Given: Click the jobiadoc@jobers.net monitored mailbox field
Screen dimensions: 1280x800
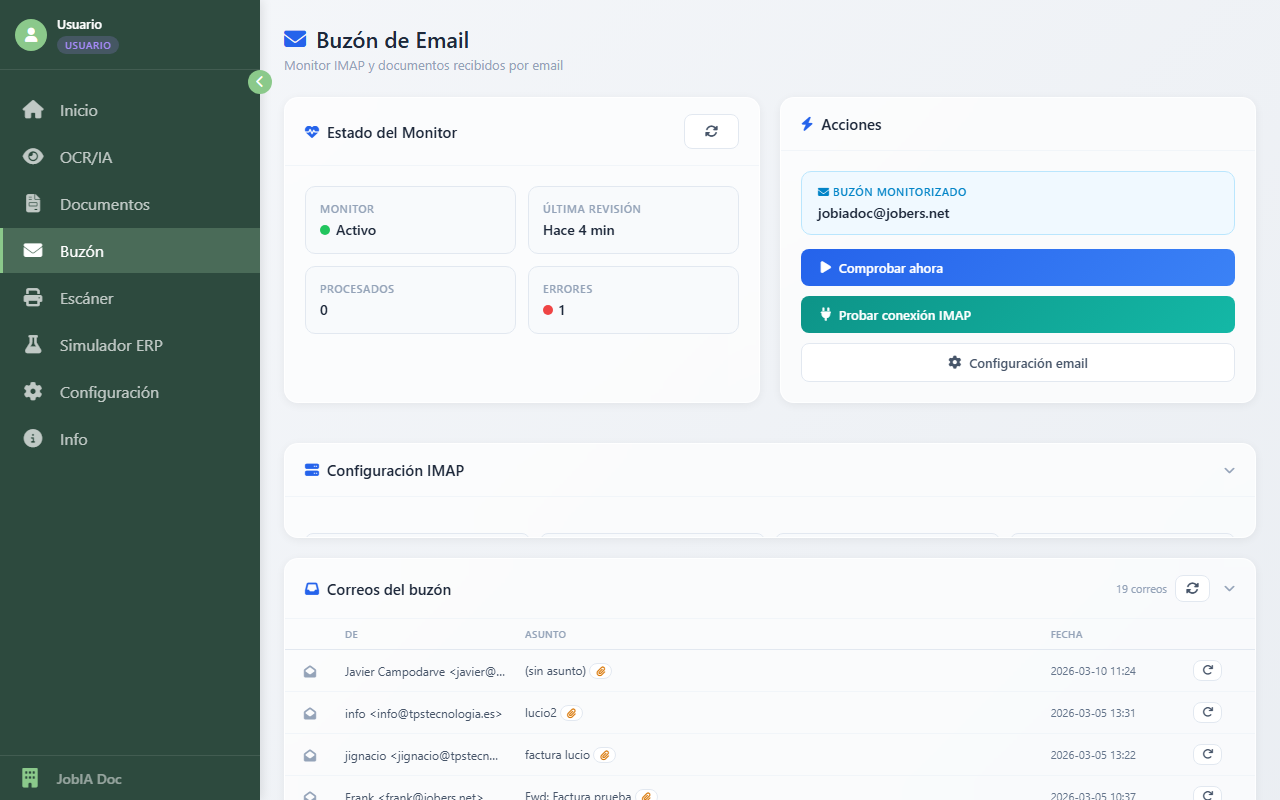Looking at the screenshot, I should click(1017, 203).
